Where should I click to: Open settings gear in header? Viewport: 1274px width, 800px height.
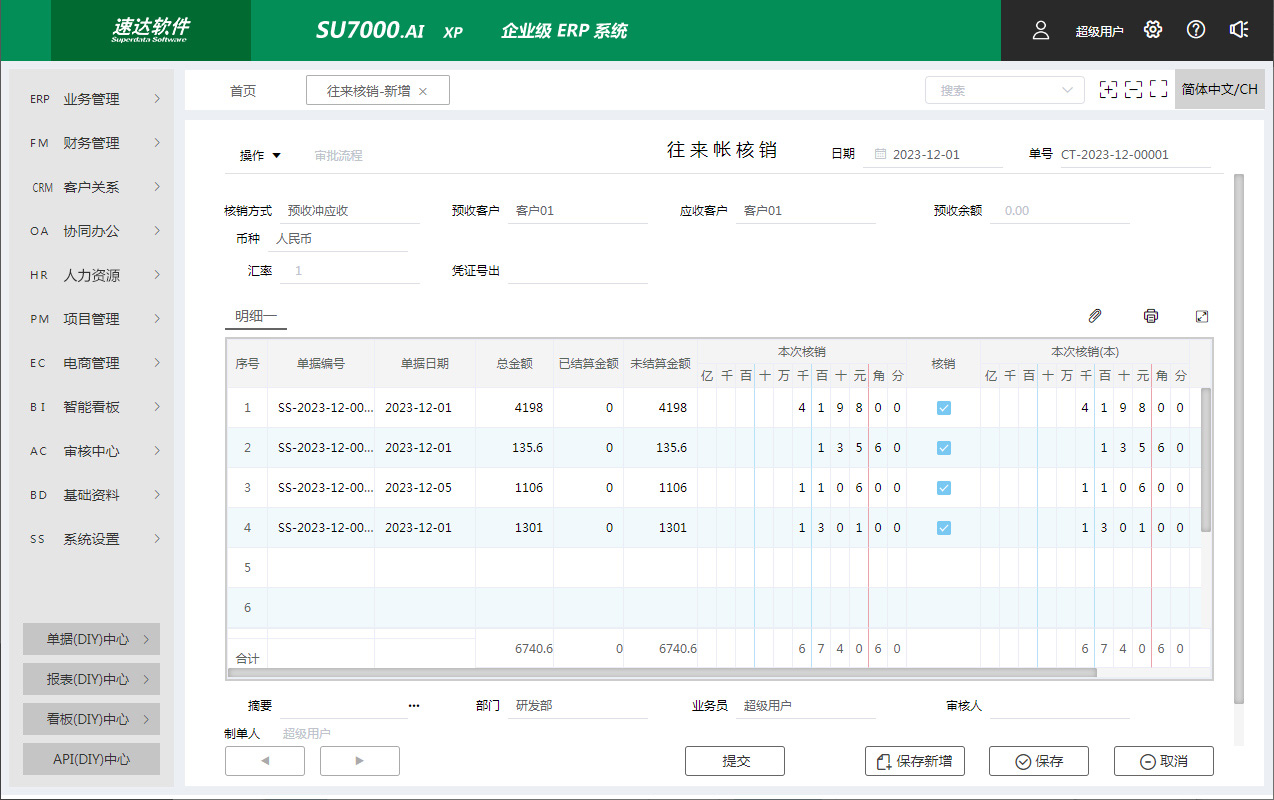[1153, 30]
